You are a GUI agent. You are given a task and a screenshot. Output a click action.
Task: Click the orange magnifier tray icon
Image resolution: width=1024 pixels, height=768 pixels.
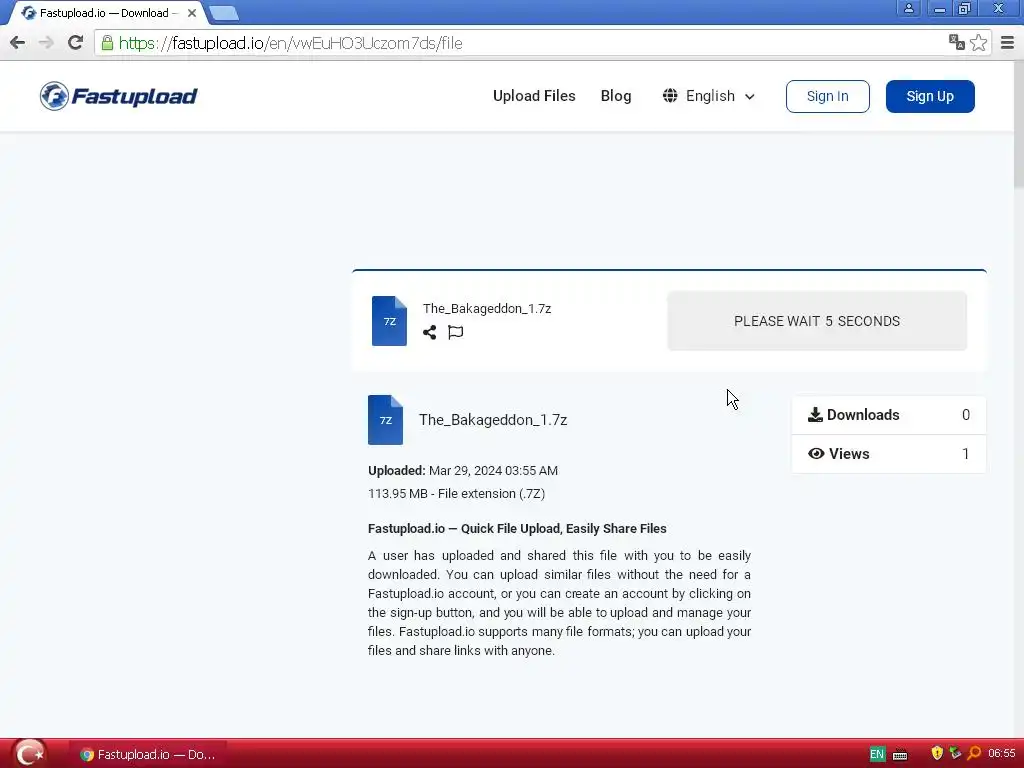coord(974,753)
